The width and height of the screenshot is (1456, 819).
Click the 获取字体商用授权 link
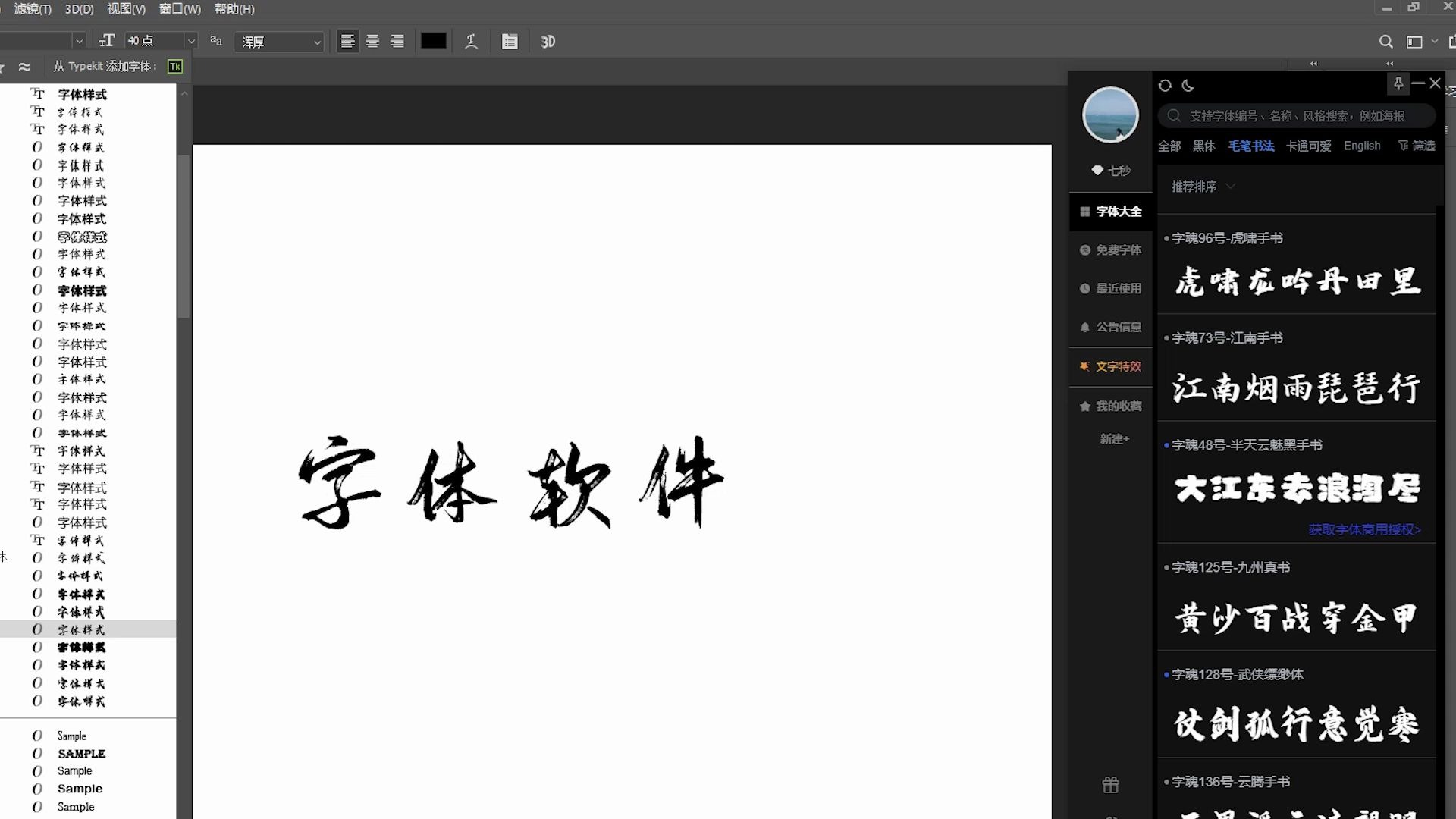click(1363, 530)
